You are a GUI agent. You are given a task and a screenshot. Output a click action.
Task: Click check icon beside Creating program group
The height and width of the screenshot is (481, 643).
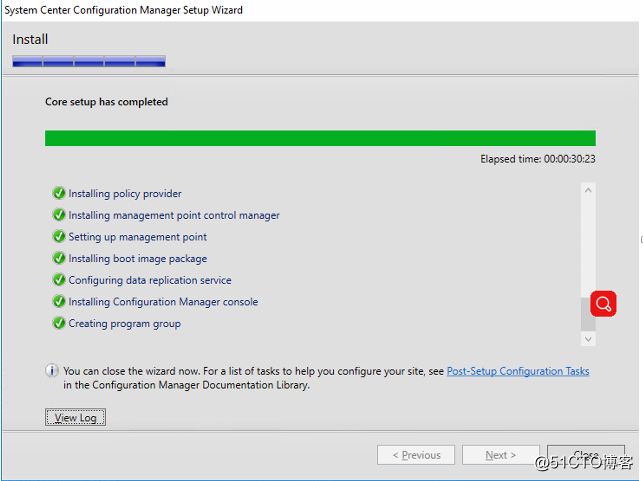pos(59,323)
